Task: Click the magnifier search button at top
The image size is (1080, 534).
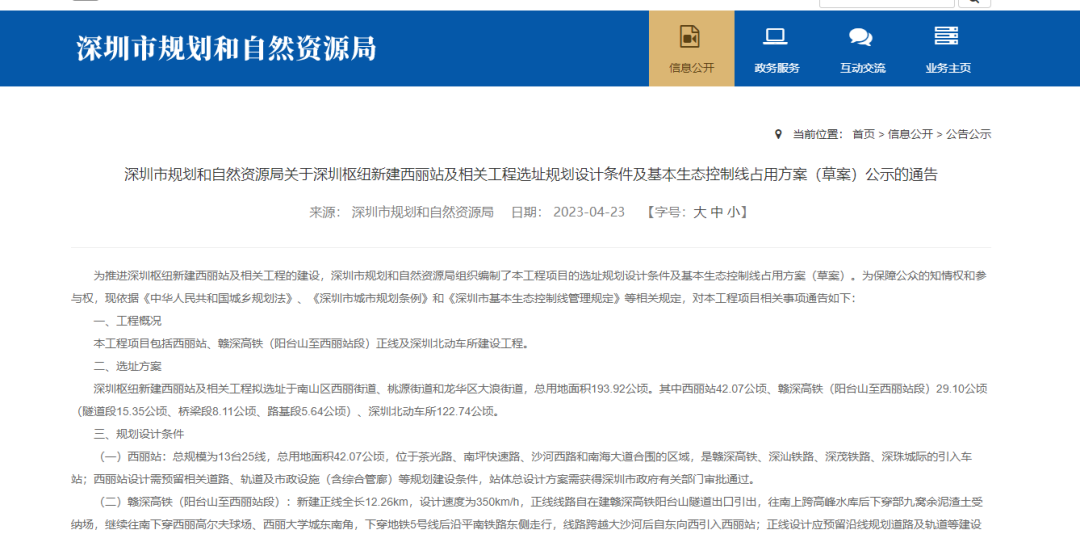Action: 975,3
